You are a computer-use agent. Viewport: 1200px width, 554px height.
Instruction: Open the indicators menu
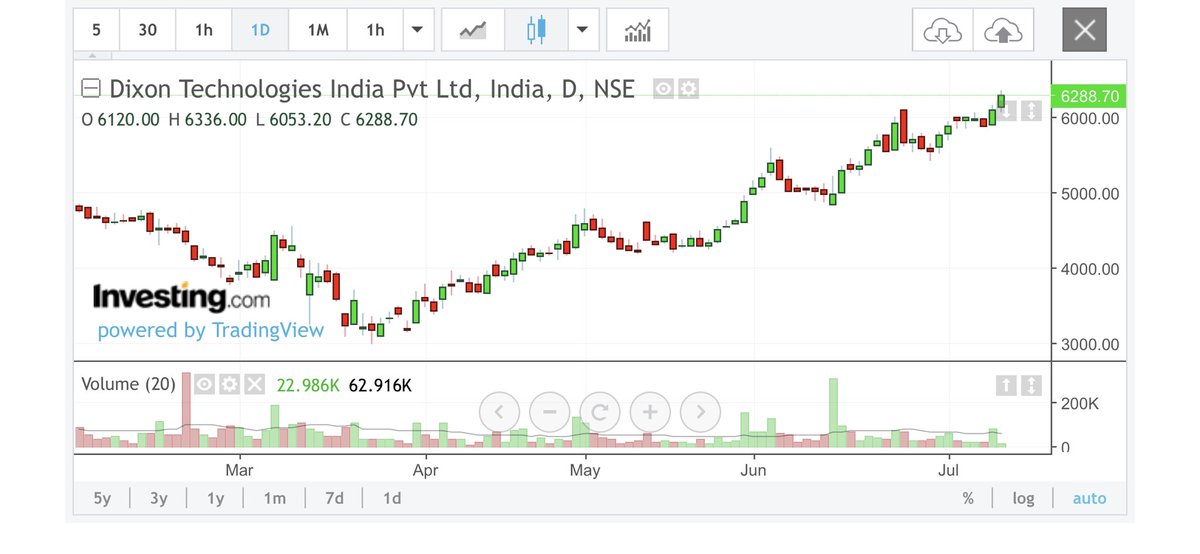point(637,30)
